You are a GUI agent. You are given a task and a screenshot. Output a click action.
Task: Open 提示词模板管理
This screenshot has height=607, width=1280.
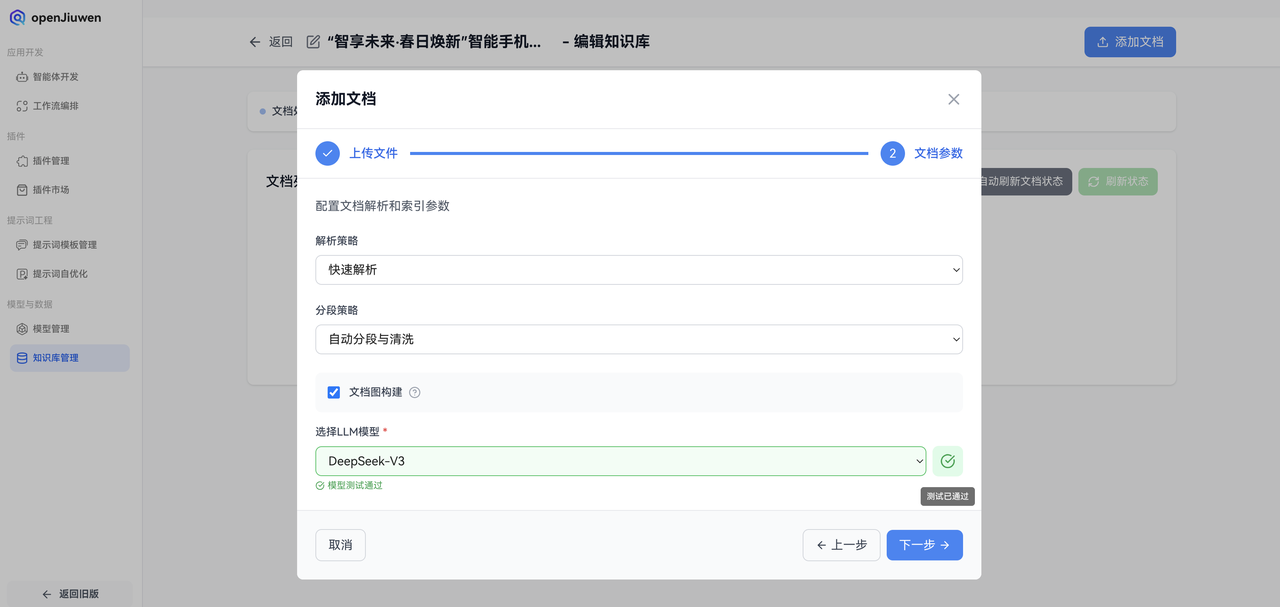(65, 244)
